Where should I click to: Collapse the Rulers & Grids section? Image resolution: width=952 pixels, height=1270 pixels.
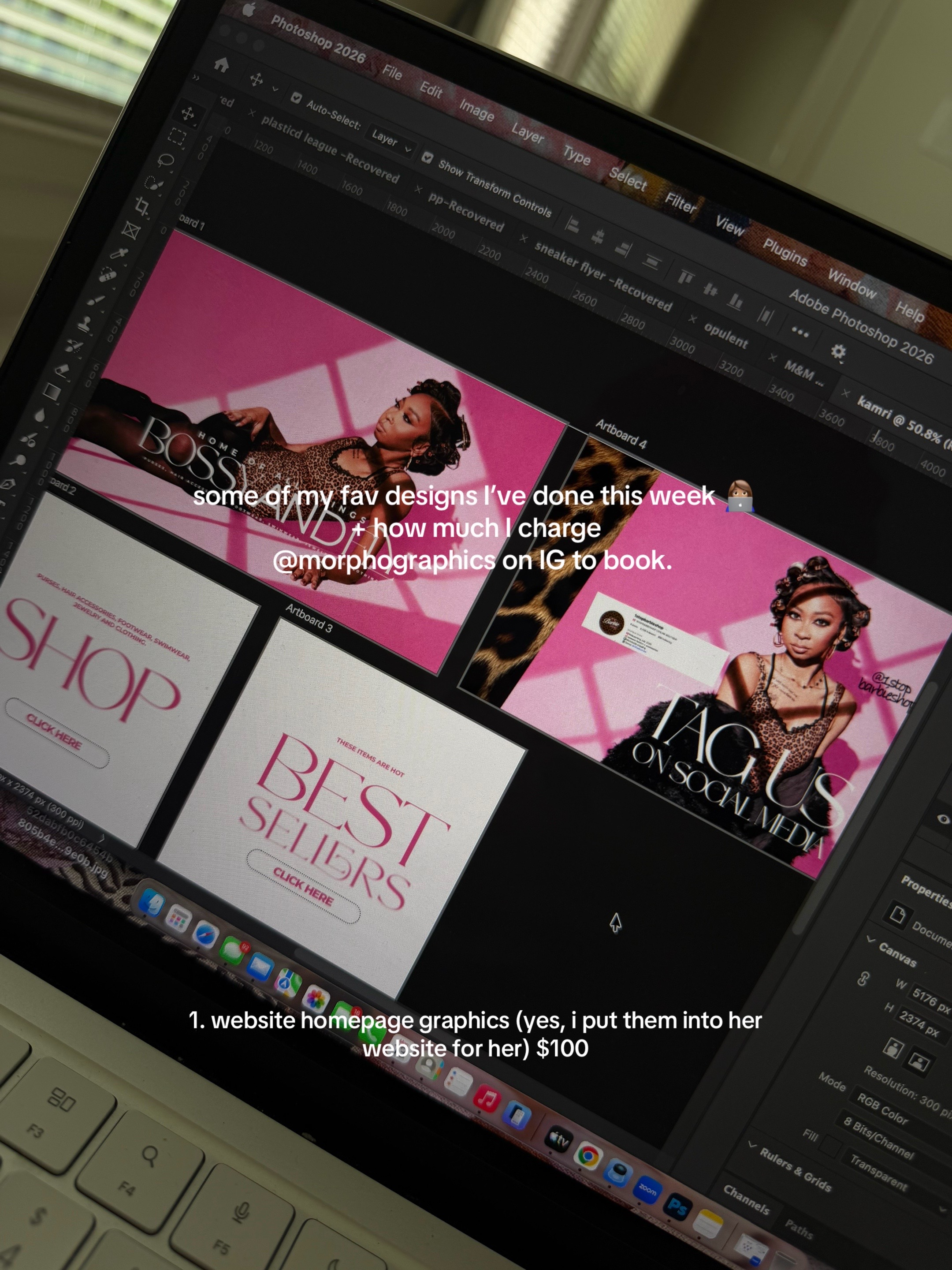click(752, 1145)
